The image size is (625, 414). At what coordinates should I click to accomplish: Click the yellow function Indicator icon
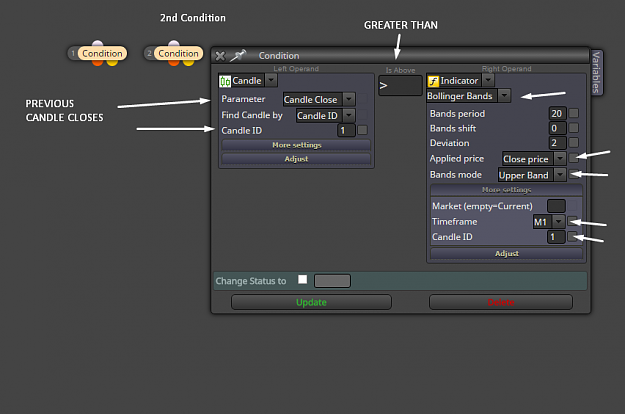[433, 81]
